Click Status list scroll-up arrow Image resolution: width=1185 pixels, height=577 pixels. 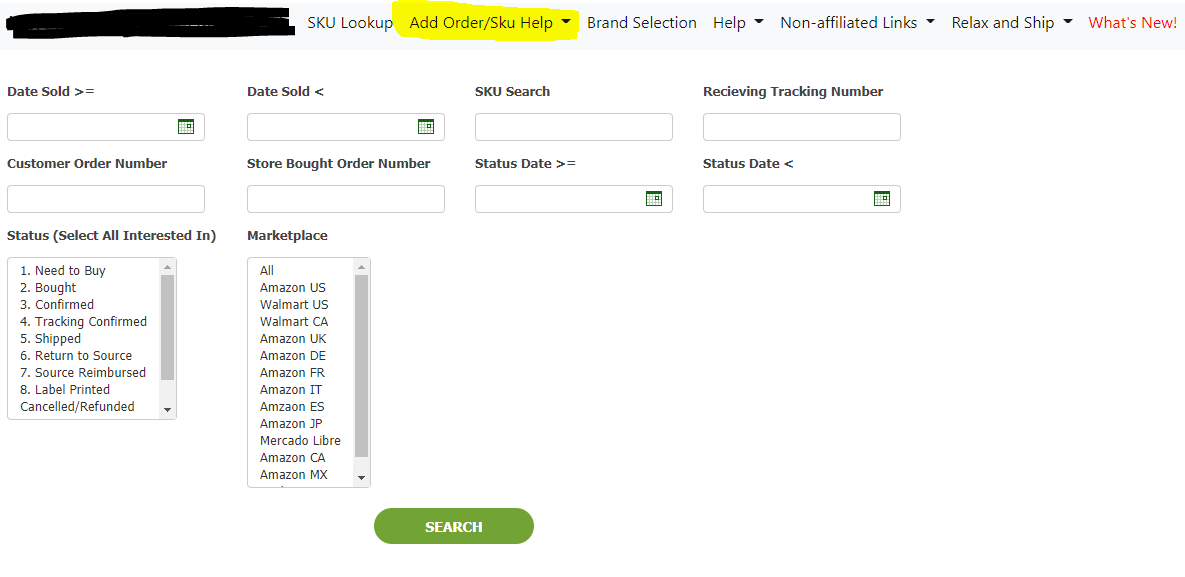(168, 267)
